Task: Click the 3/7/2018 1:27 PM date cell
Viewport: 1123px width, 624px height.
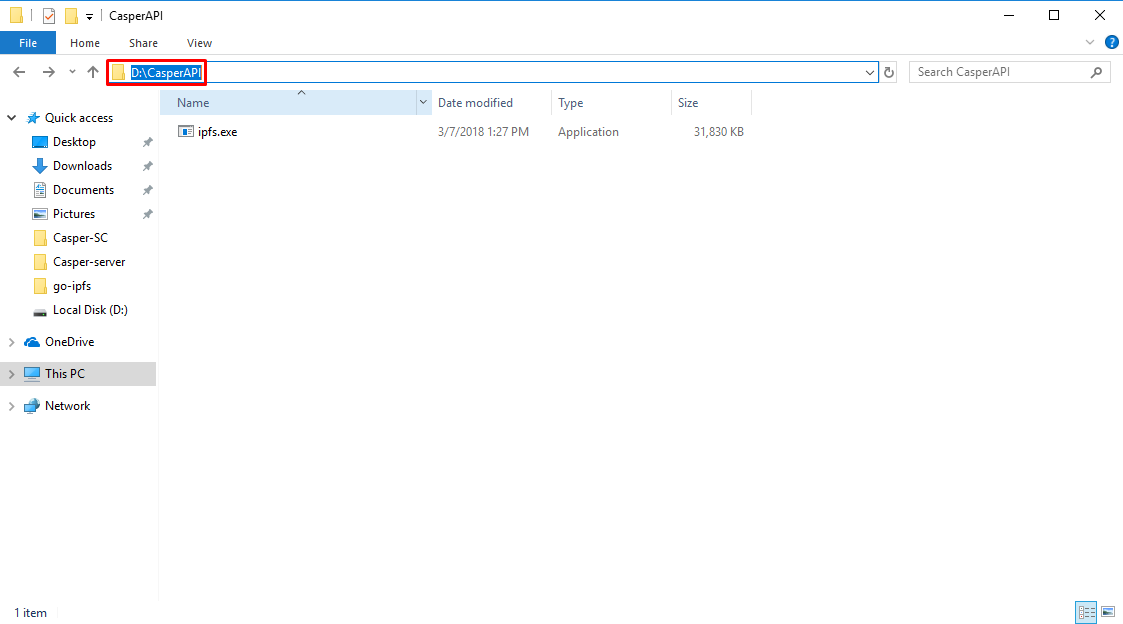Action: [x=483, y=132]
